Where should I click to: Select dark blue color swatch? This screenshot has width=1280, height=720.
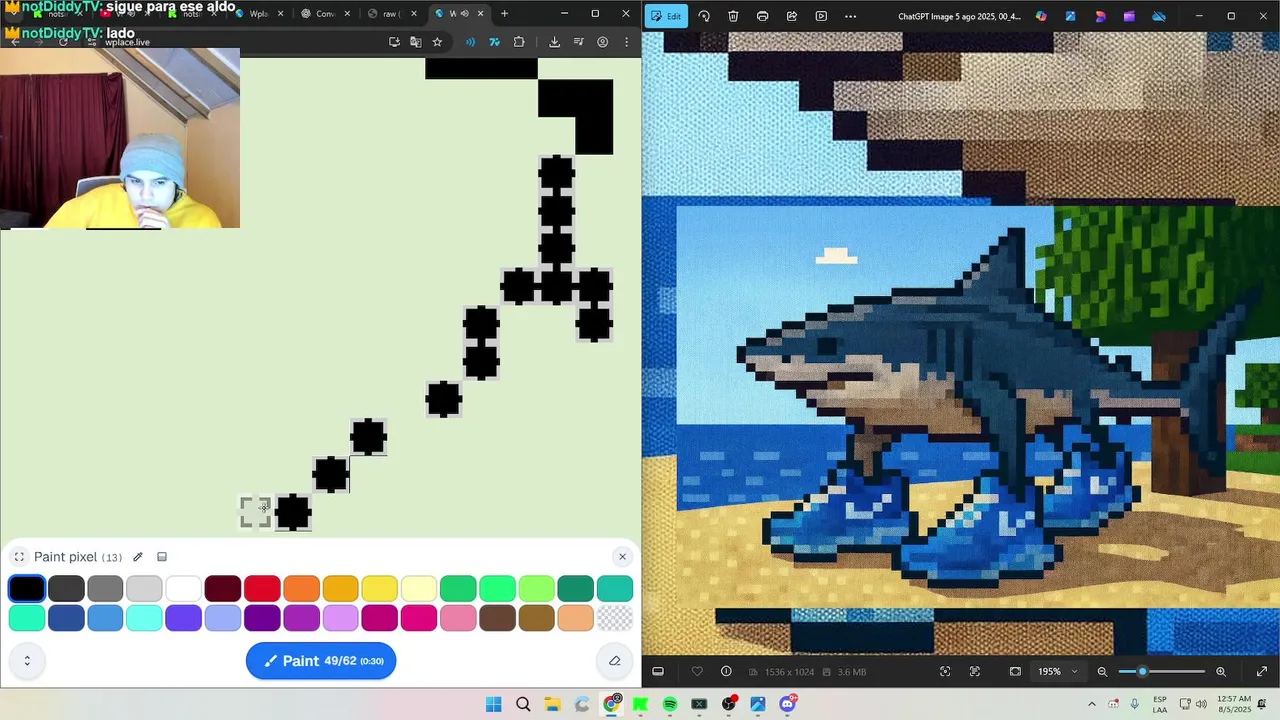click(66, 618)
